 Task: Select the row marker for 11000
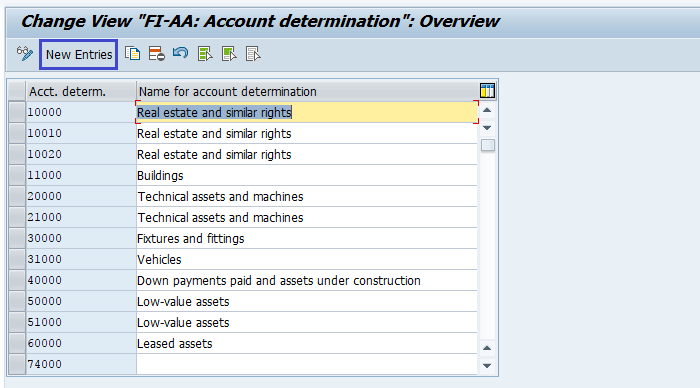17,175
